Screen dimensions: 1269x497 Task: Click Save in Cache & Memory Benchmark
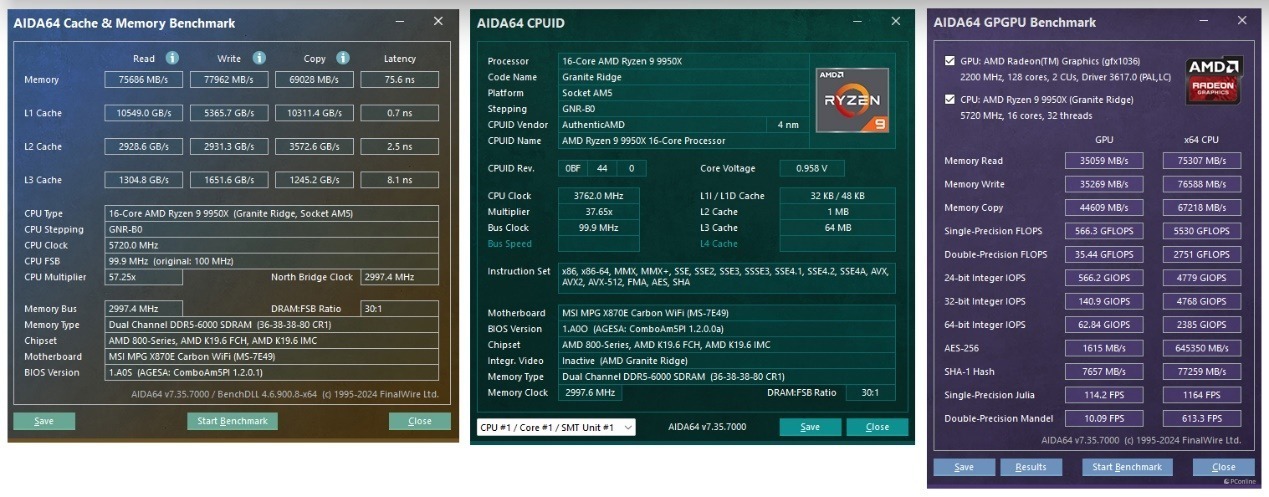pos(44,421)
